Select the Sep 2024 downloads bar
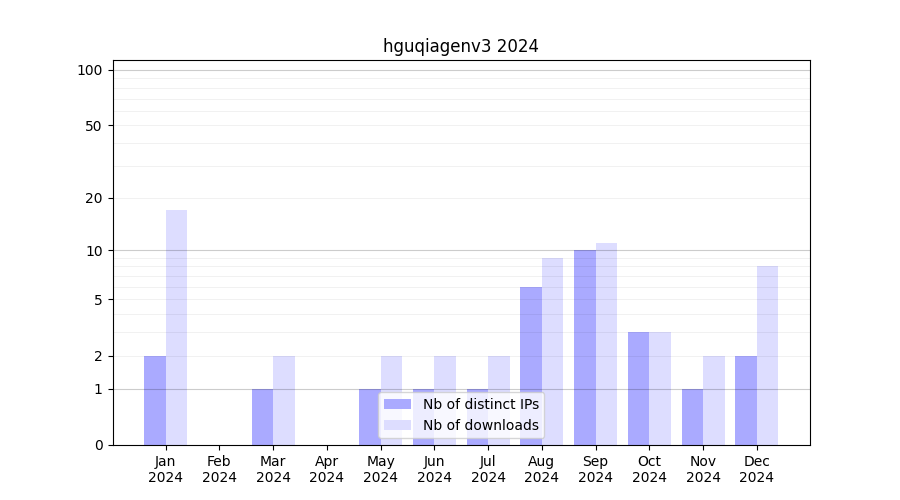This screenshot has width=900, height=500. pyautogui.click(x=606, y=344)
